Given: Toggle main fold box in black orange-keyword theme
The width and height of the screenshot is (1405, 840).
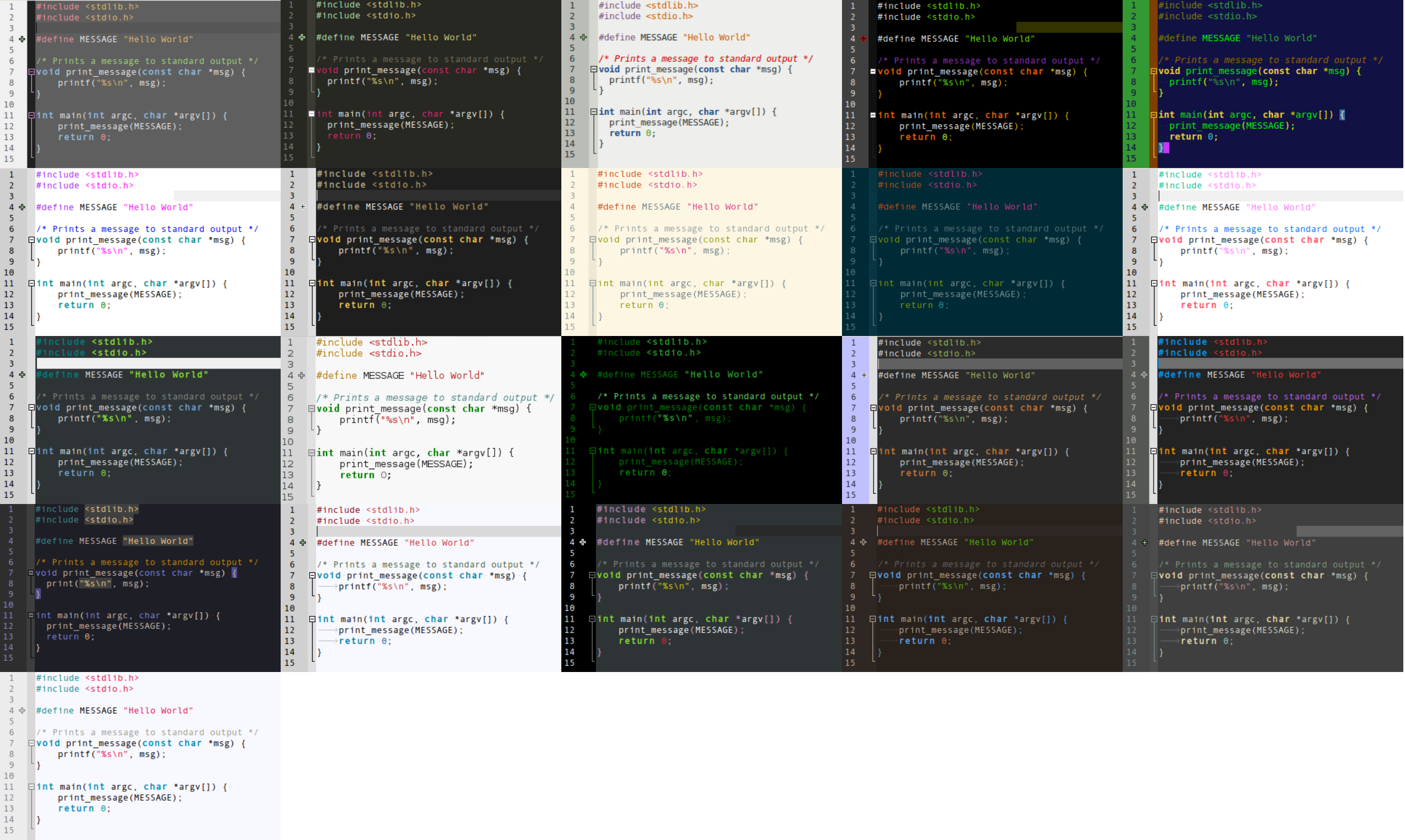Looking at the screenshot, I should click(x=873, y=115).
